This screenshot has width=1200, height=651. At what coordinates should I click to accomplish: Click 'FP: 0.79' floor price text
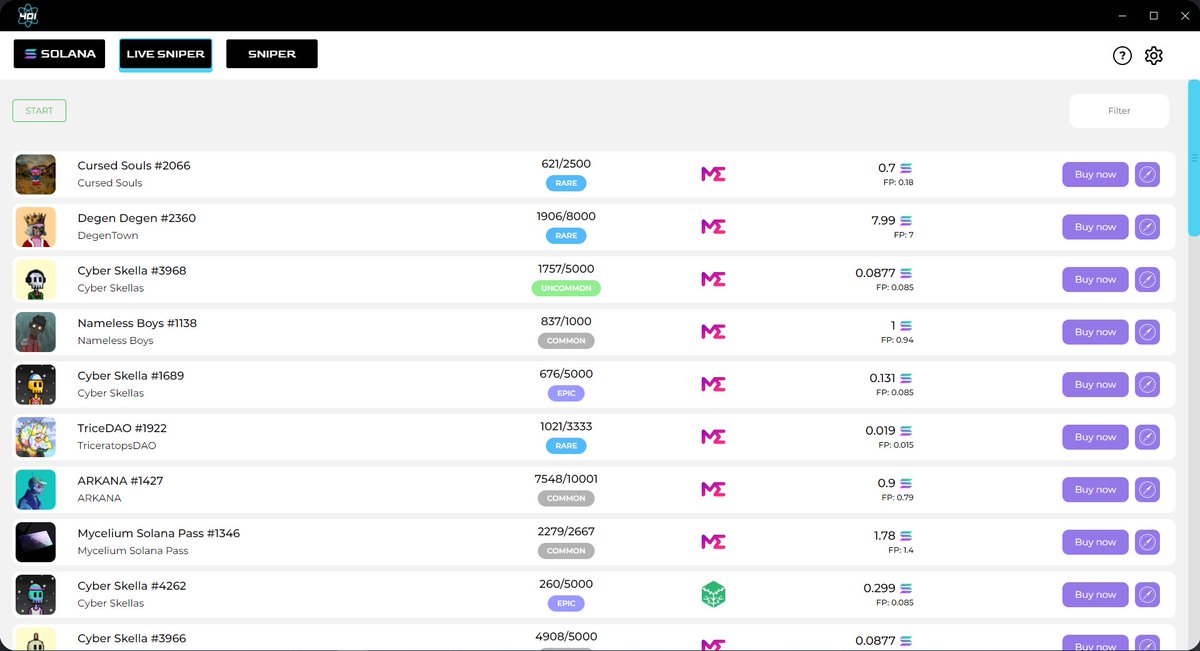897,497
